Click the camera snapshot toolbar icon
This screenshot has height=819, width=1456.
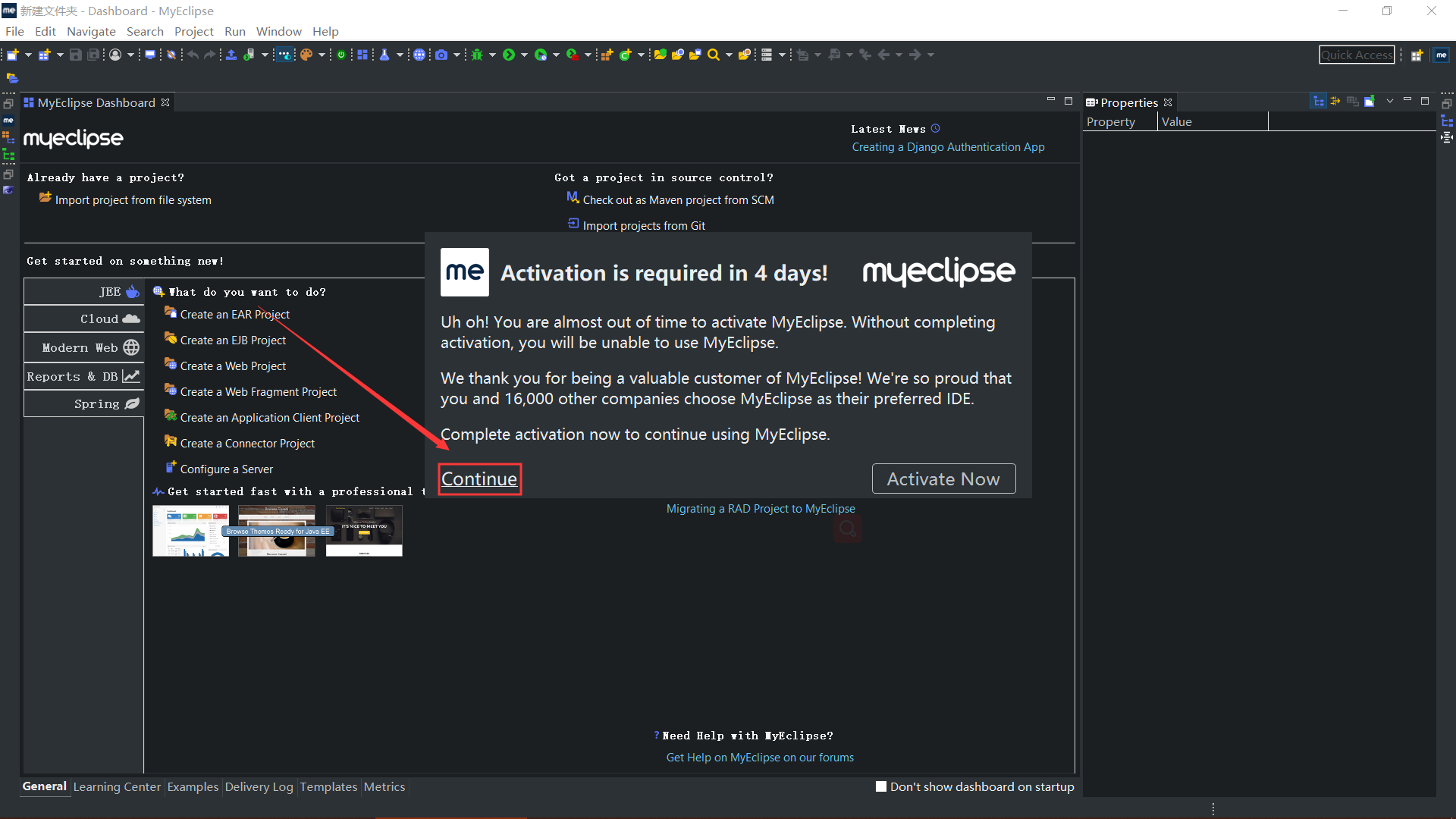pos(441,55)
